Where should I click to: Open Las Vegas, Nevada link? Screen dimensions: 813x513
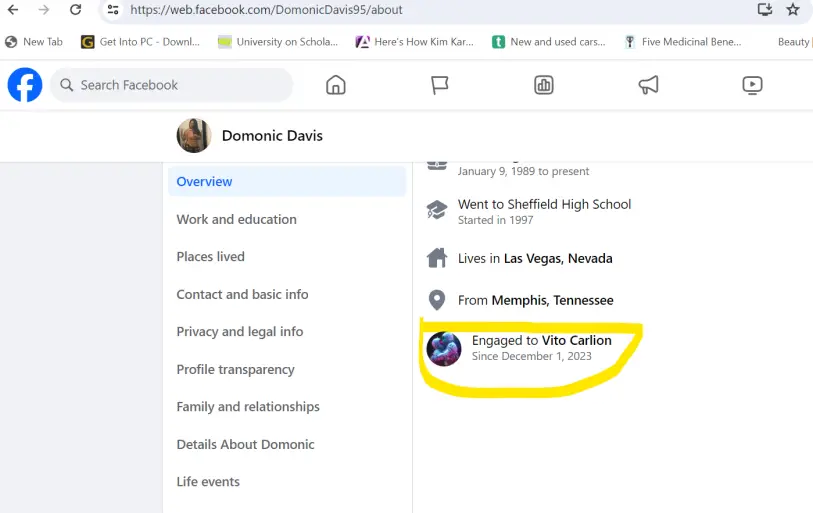point(558,258)
